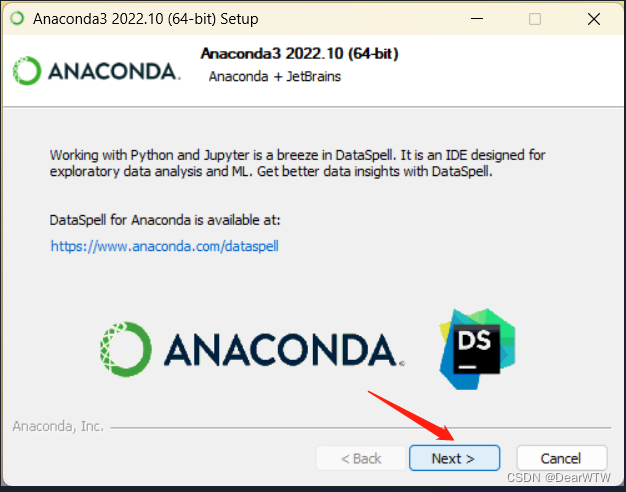
Task: Click the DataSpell DS logo icon
Action: [x=477, y=349]
